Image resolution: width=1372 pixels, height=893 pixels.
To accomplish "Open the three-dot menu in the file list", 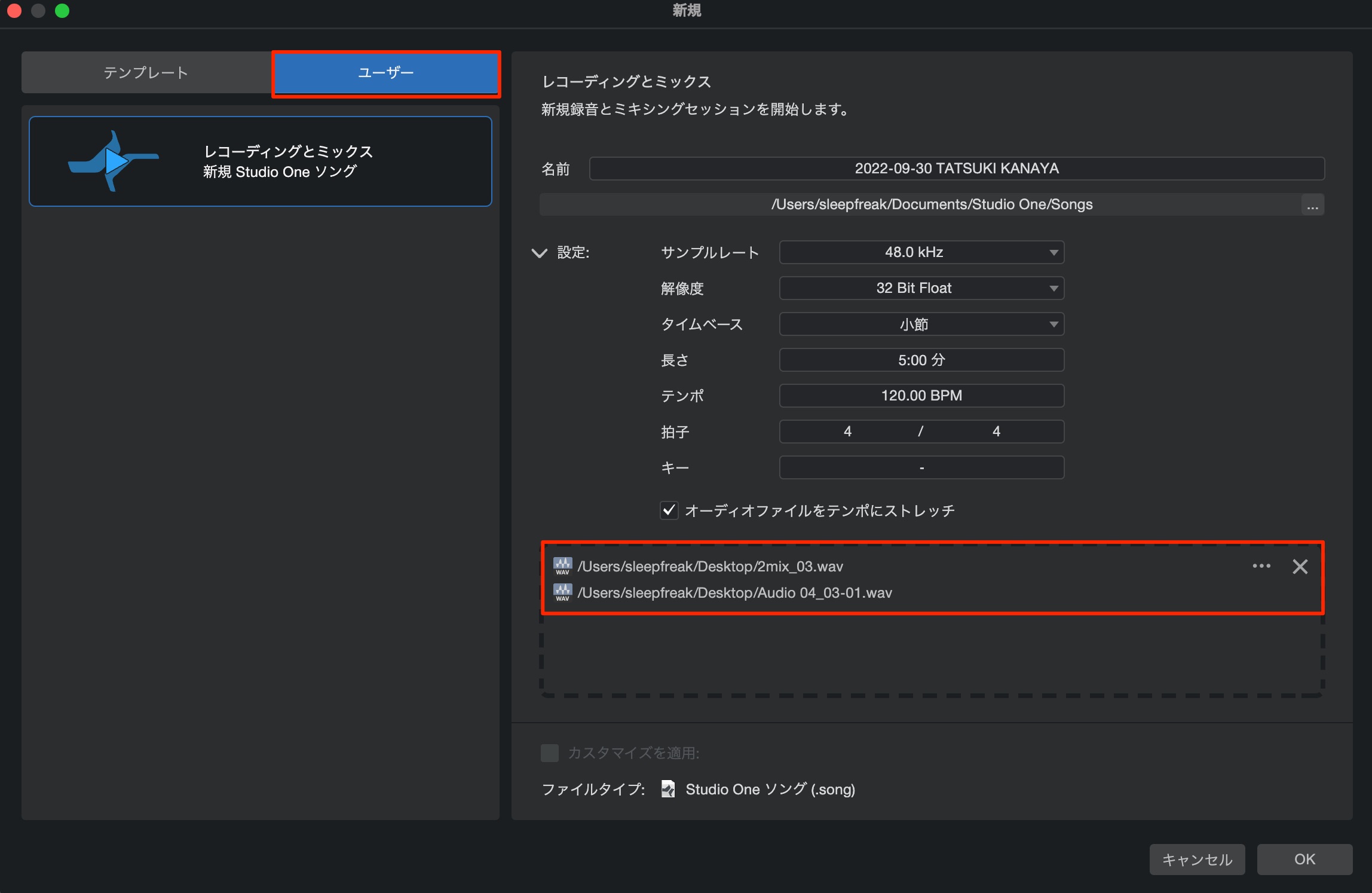I will (1261, 566).
